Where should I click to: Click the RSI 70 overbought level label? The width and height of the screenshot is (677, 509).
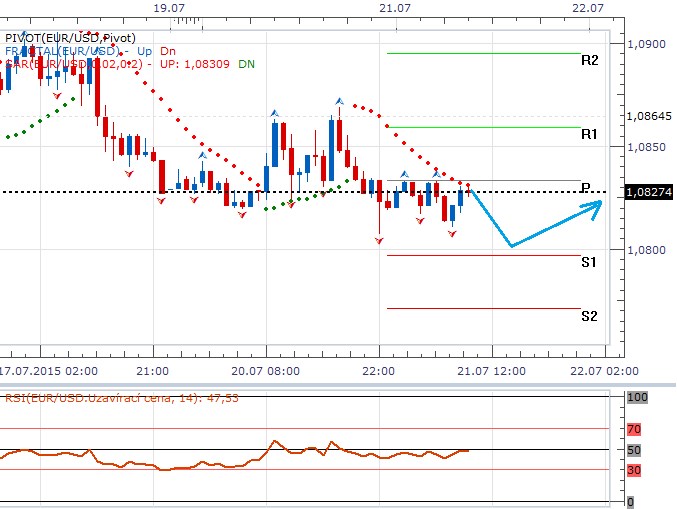[x=632, y=429]
